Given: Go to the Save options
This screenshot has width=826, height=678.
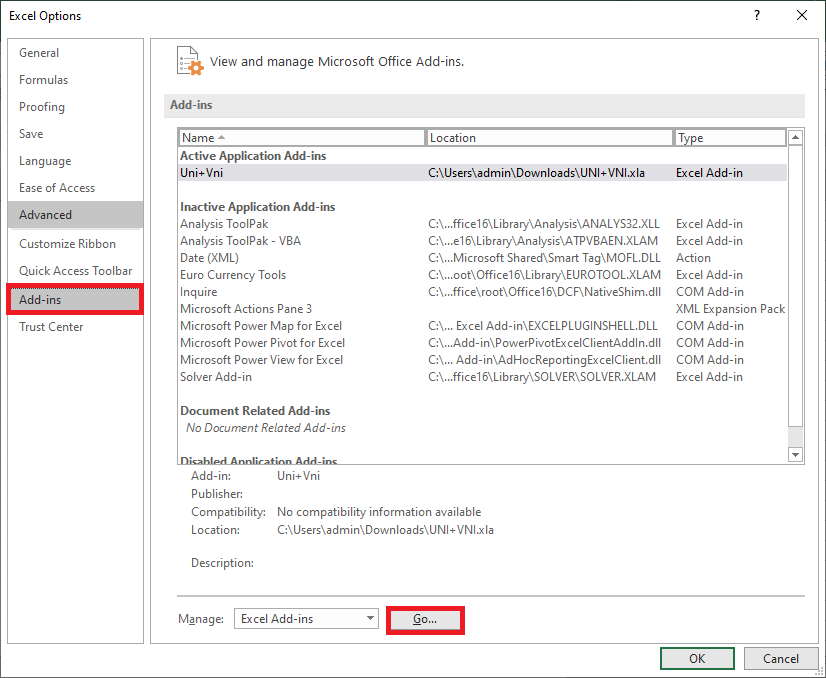Looking at the screenshot, I should click(x=75, y=133).
